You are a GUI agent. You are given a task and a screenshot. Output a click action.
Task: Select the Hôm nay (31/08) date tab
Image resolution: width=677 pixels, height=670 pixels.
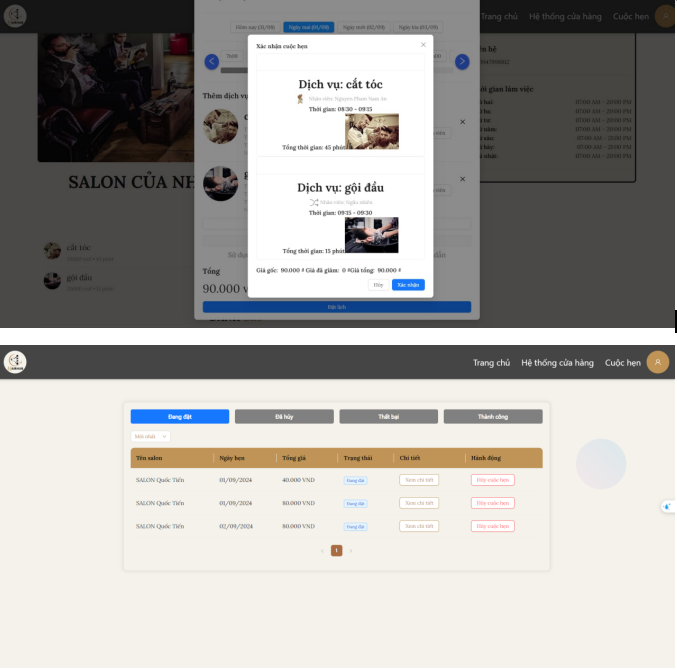click(255, 27)
